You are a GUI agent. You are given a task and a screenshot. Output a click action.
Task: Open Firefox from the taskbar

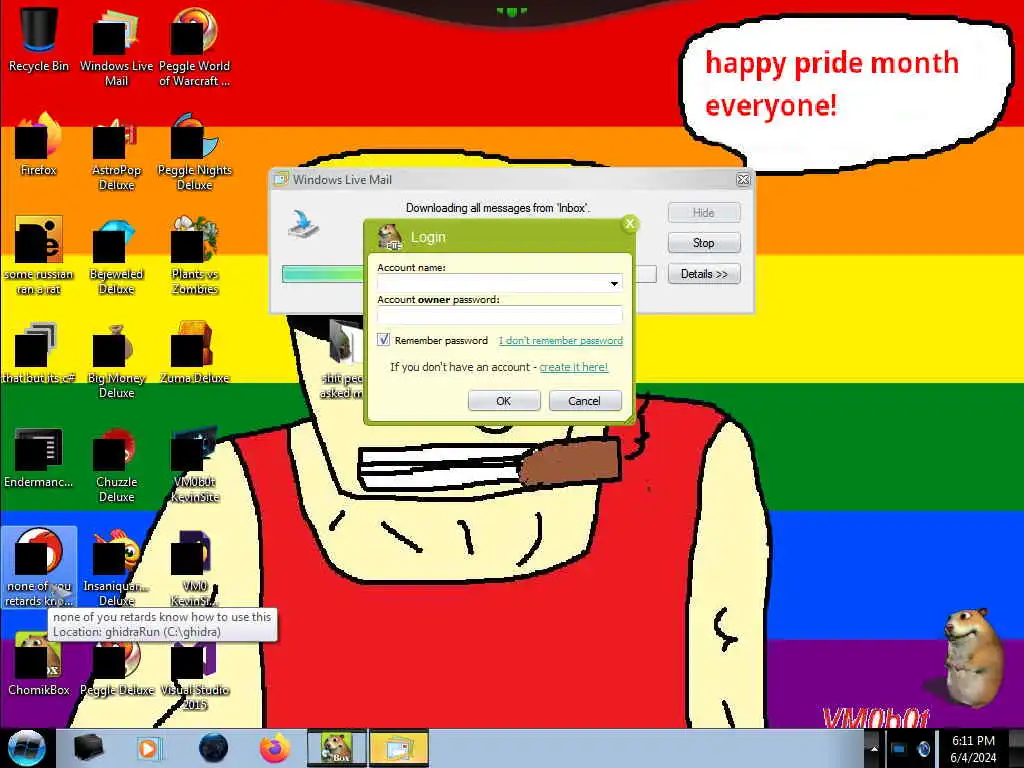click(275, 748)
